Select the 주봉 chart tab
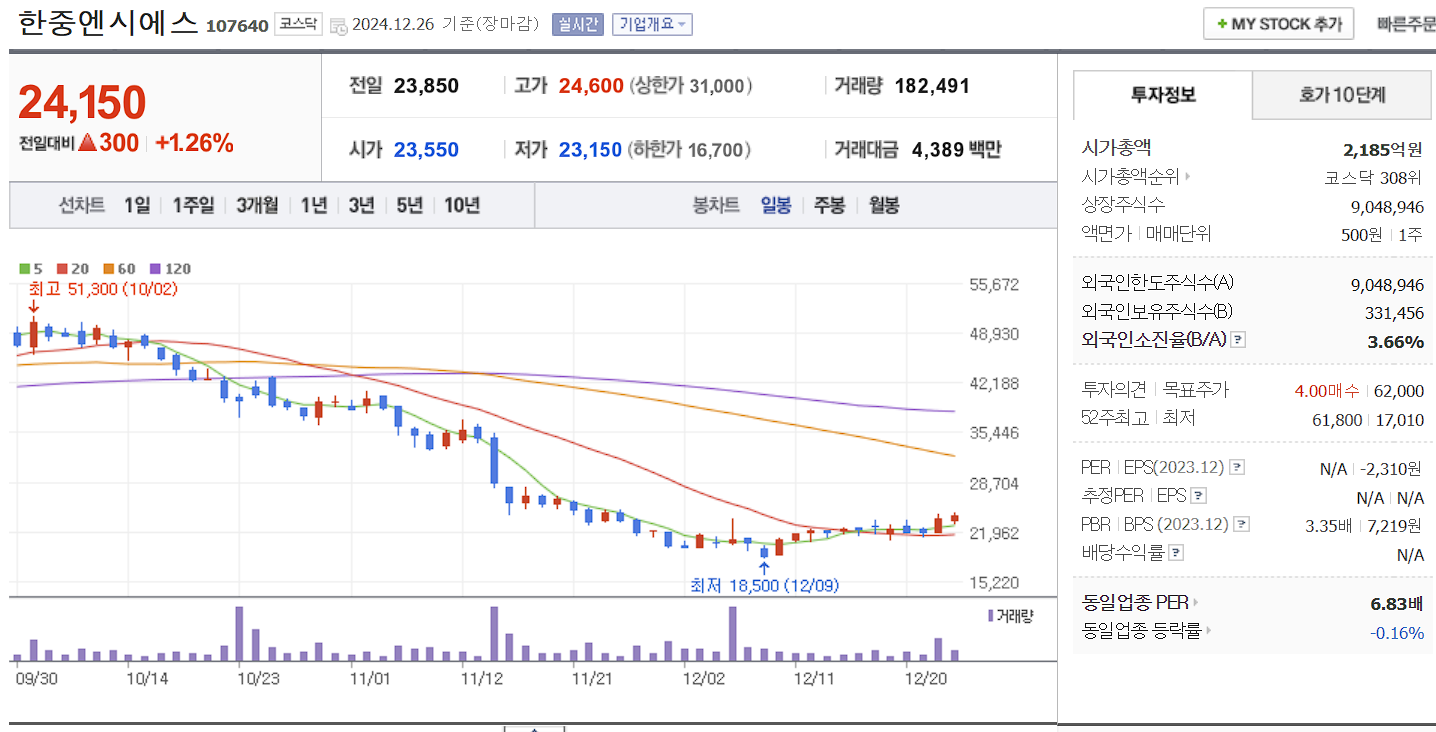The width and height of the screenshot is (1436, 732). (x=829, y=205)
